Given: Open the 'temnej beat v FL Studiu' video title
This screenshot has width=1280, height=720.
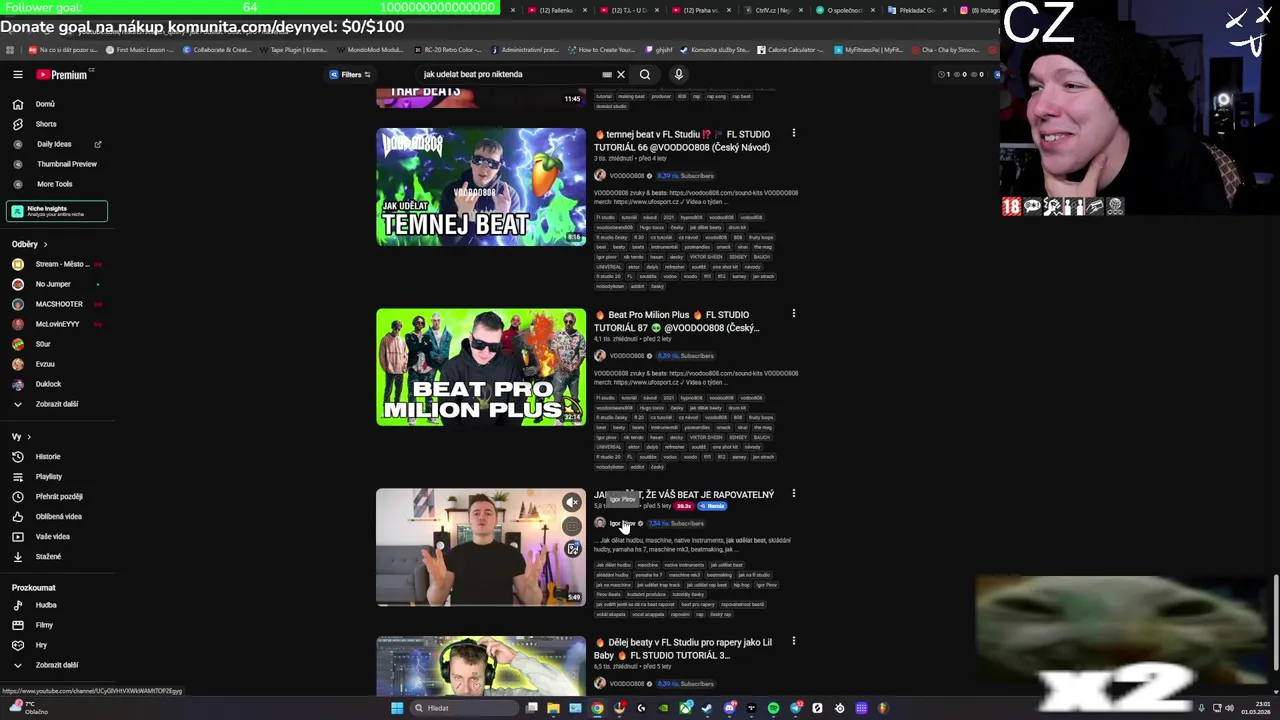Looking at the screenshot, I should (682, 141).
